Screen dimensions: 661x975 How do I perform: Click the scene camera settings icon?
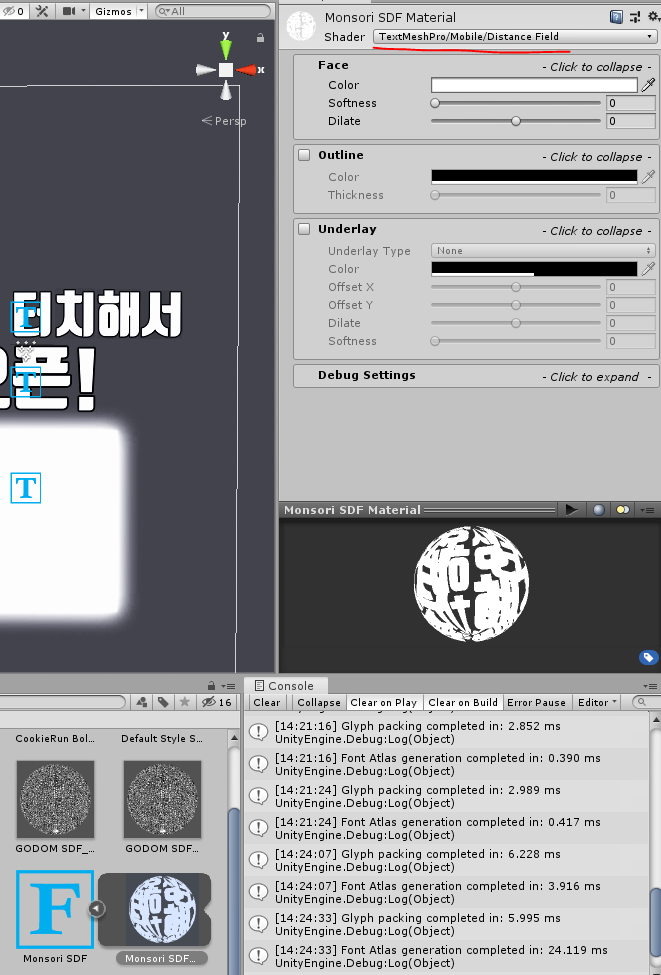[x=70, y=11]
